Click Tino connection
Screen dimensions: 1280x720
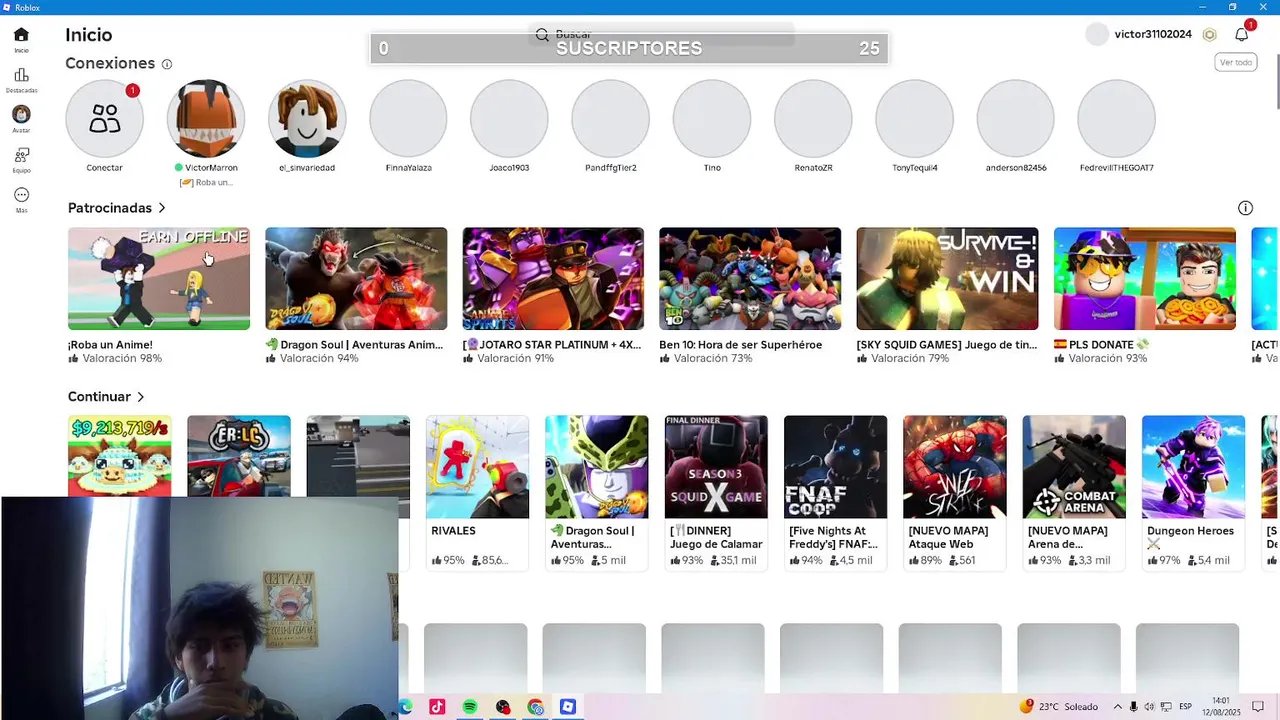click(711, 119)
